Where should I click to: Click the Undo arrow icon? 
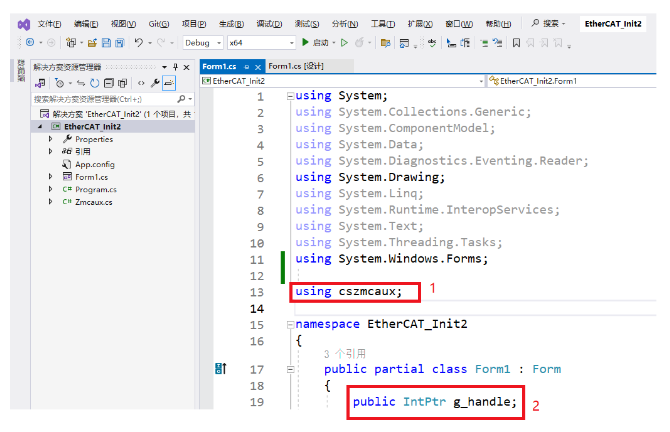[138, 42]
